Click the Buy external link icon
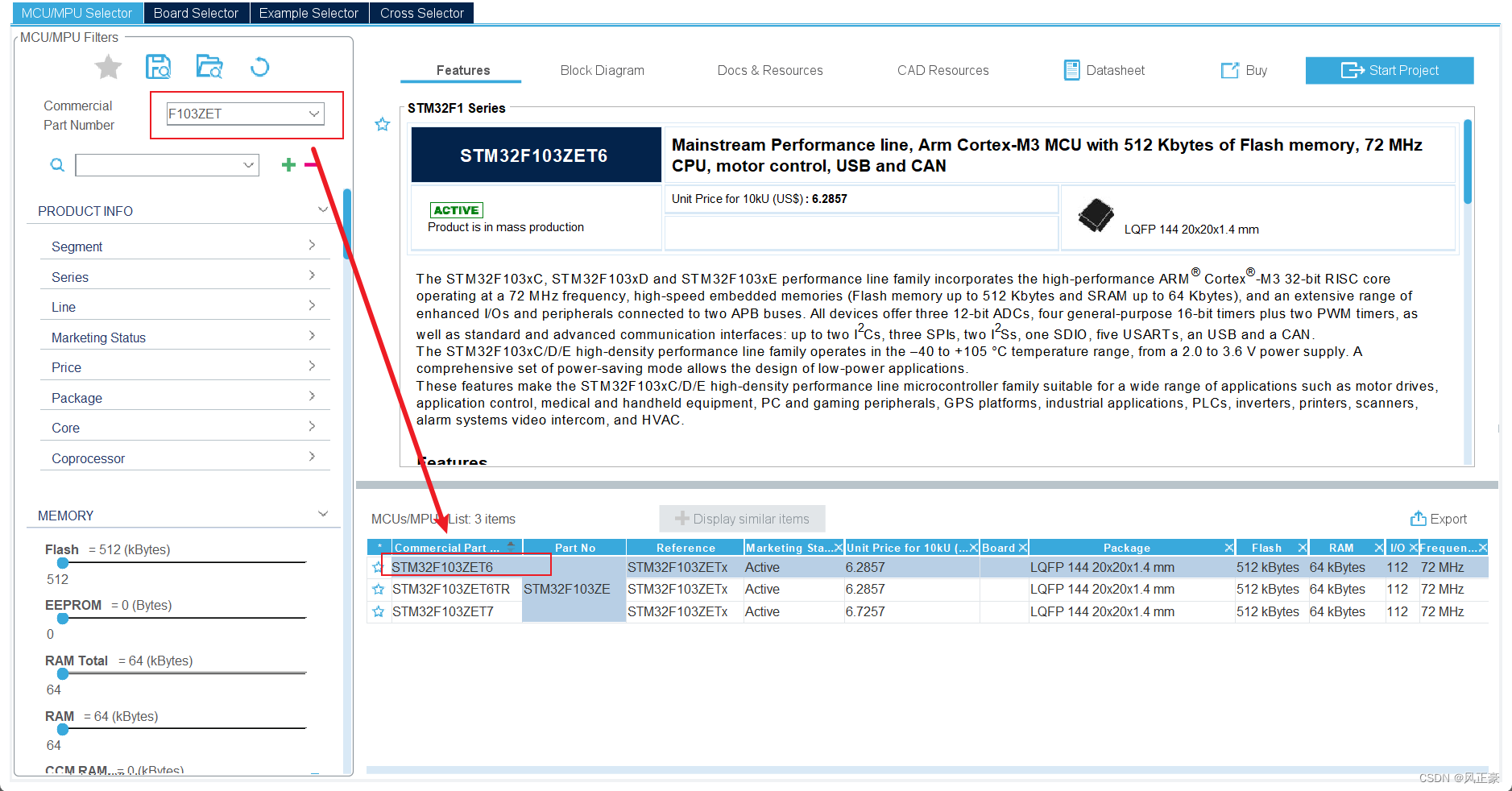Screen dimensions: 1512x791 [x=1230, y=70]
